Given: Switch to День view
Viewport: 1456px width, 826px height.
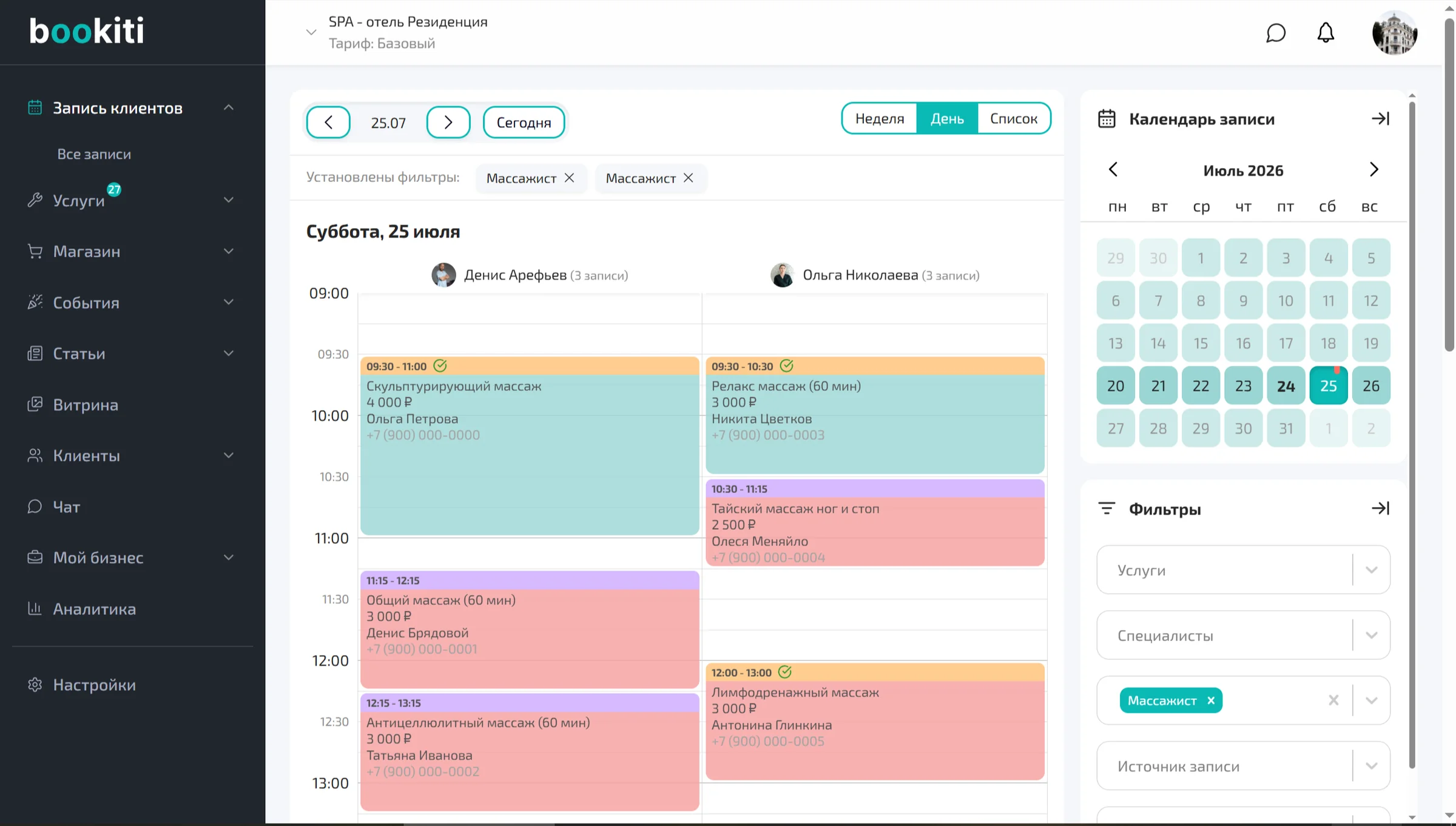Looking at the screenshot, I should [x=947, y=118].
